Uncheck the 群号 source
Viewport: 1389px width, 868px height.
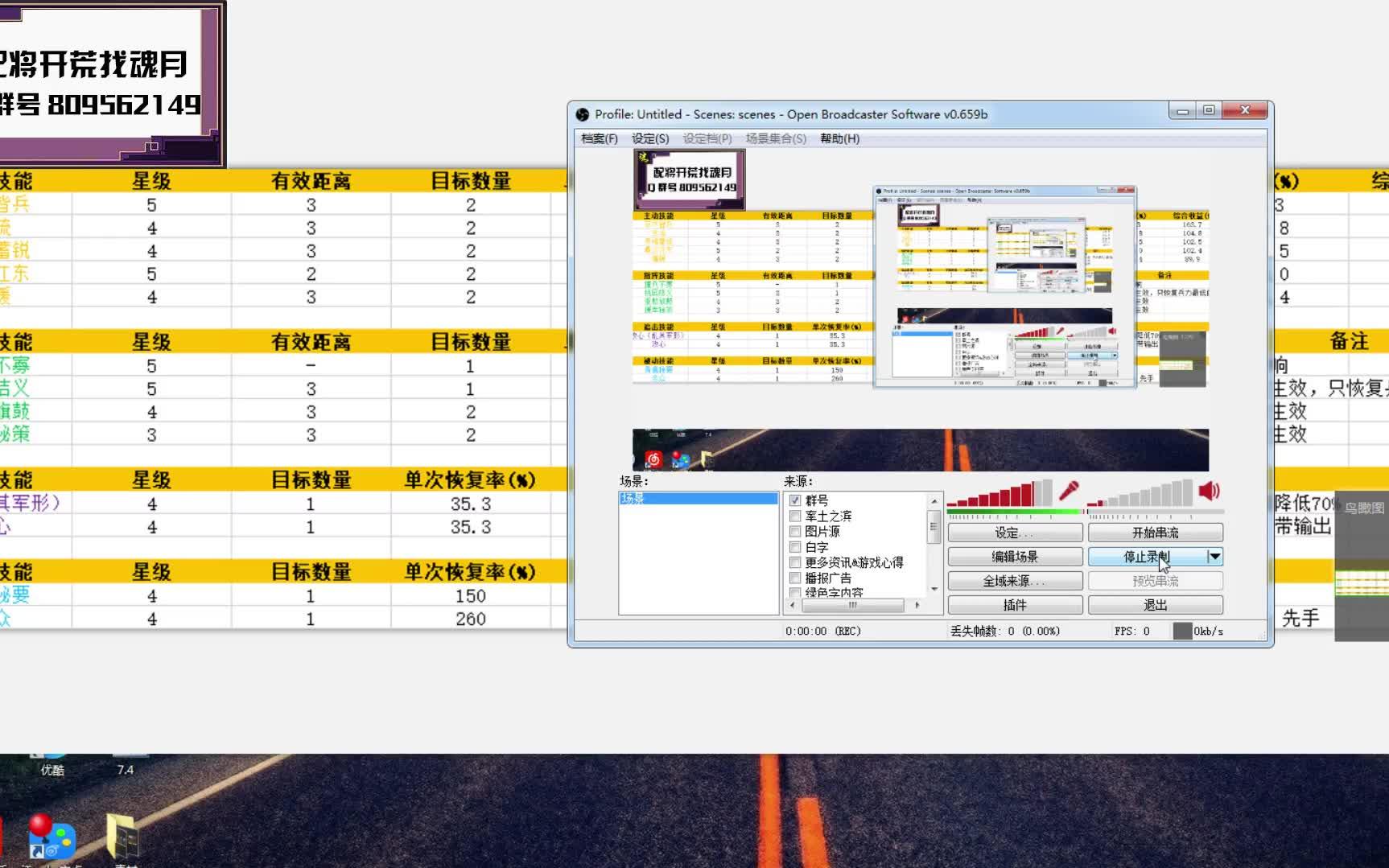[795, 500]
